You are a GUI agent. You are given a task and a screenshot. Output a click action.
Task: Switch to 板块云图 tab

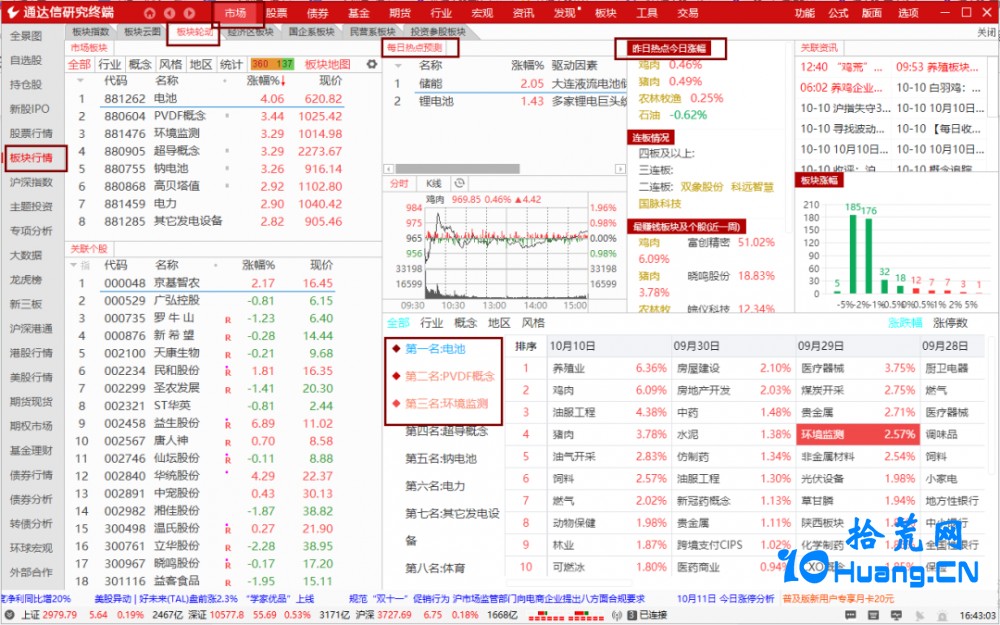coord(142,32)
